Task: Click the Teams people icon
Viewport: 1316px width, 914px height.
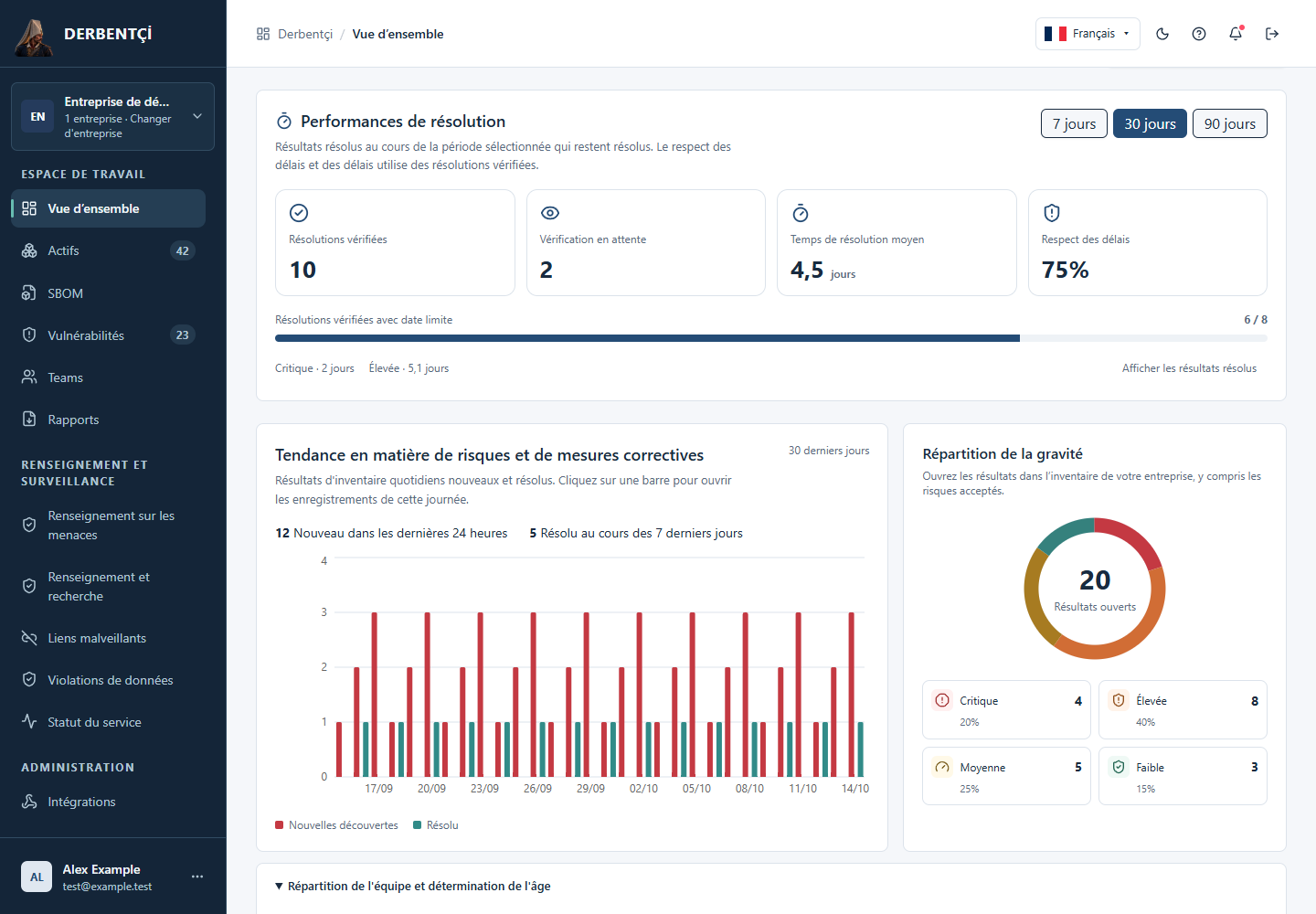Action: pyautogui.click(x=29, y=377)
